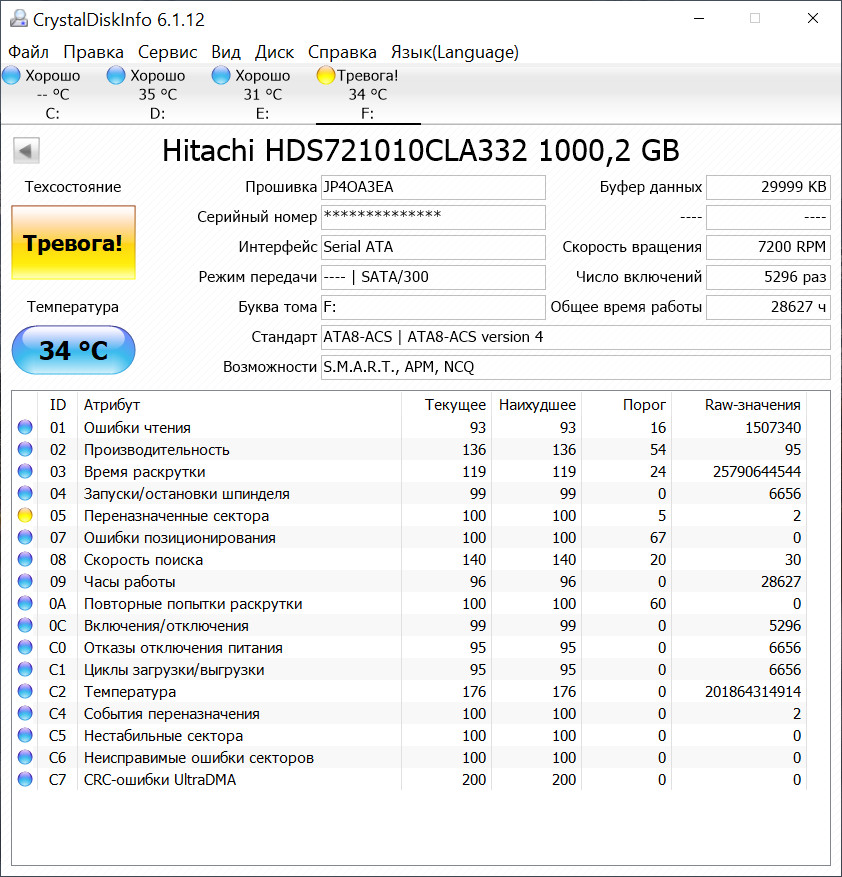Click the ID column header
This screenshot has width=842, height=877.
[58, 404]
